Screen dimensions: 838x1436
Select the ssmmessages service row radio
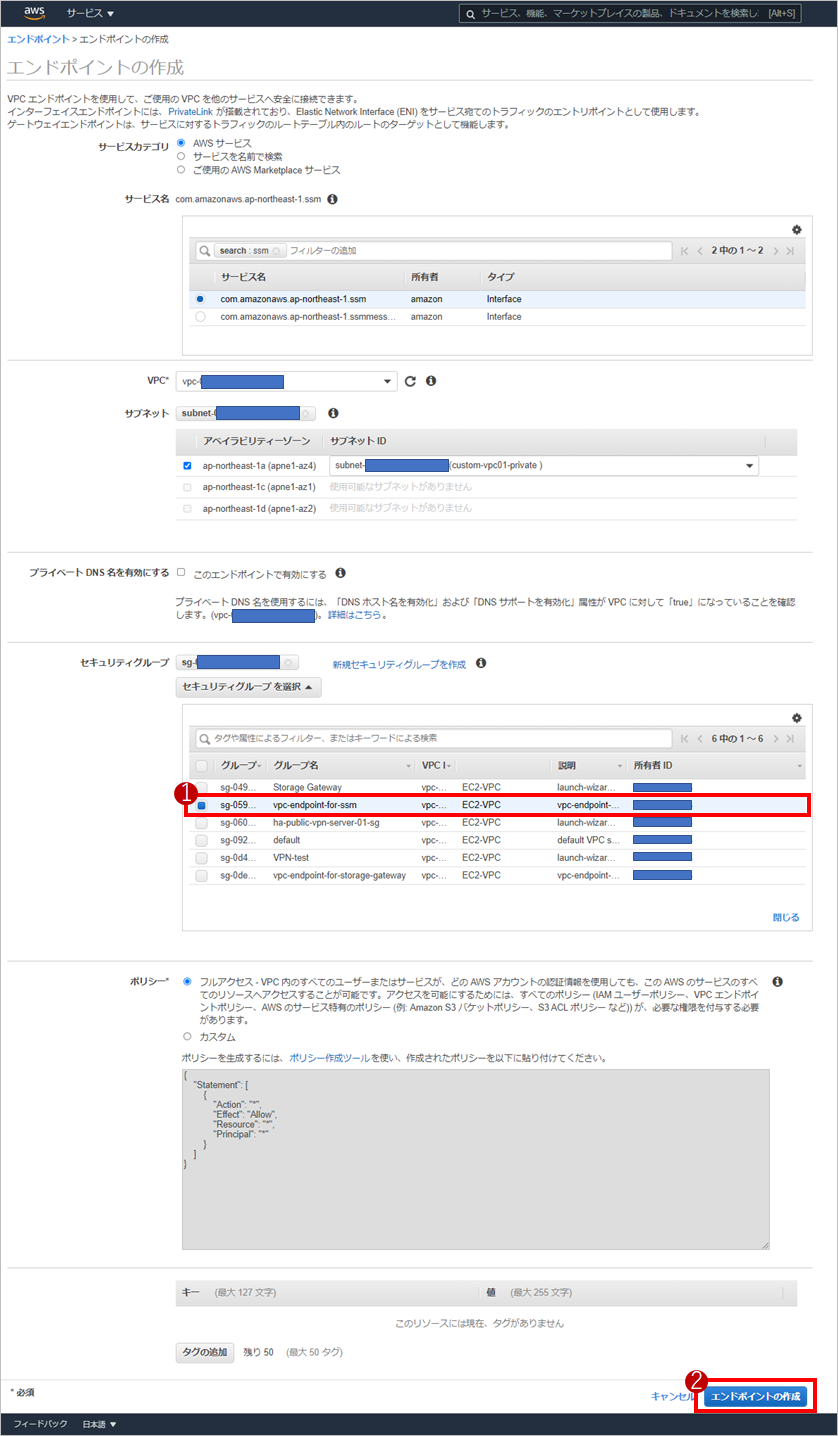201,317
